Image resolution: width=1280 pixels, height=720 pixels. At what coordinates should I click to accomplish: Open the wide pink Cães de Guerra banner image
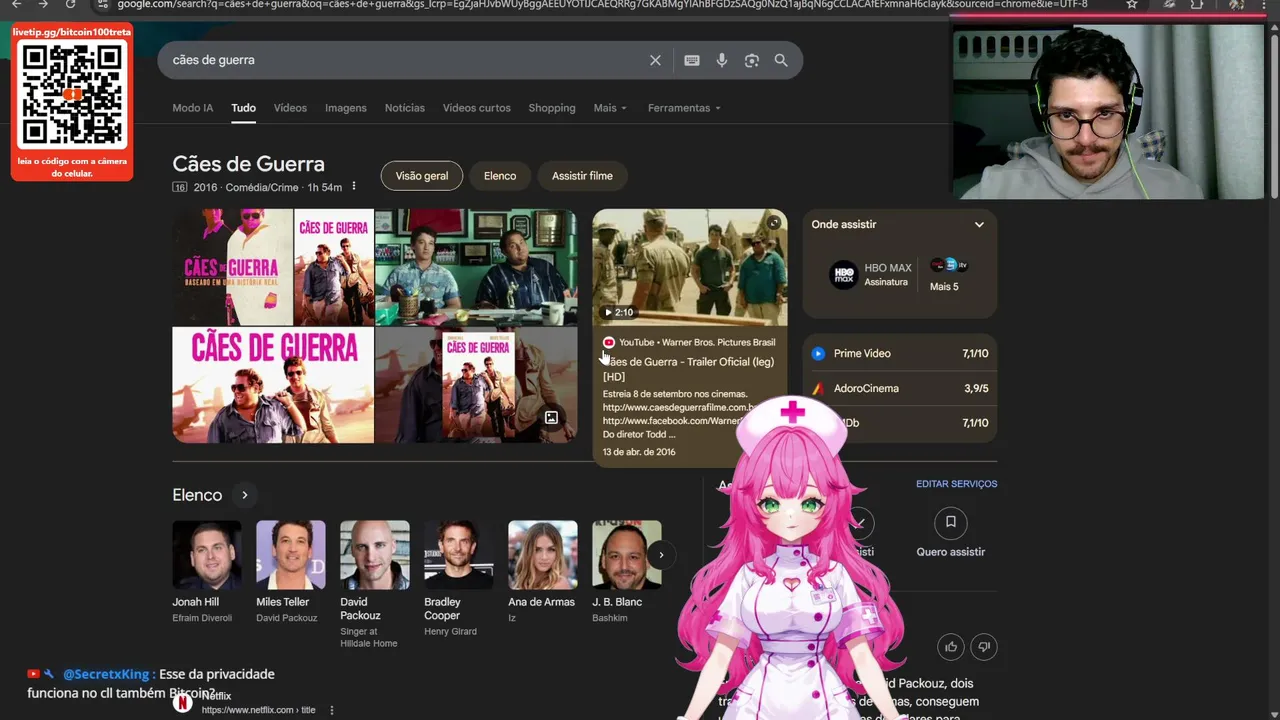pyautogui.click(x=273, y=385)
